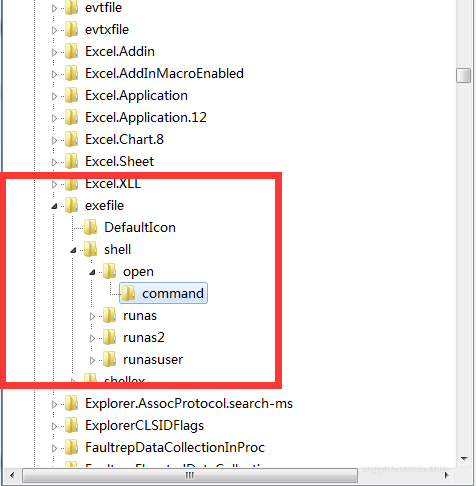Screen dimensions: 476x486
Task: Collapse the exefile key
Action: 54,206
